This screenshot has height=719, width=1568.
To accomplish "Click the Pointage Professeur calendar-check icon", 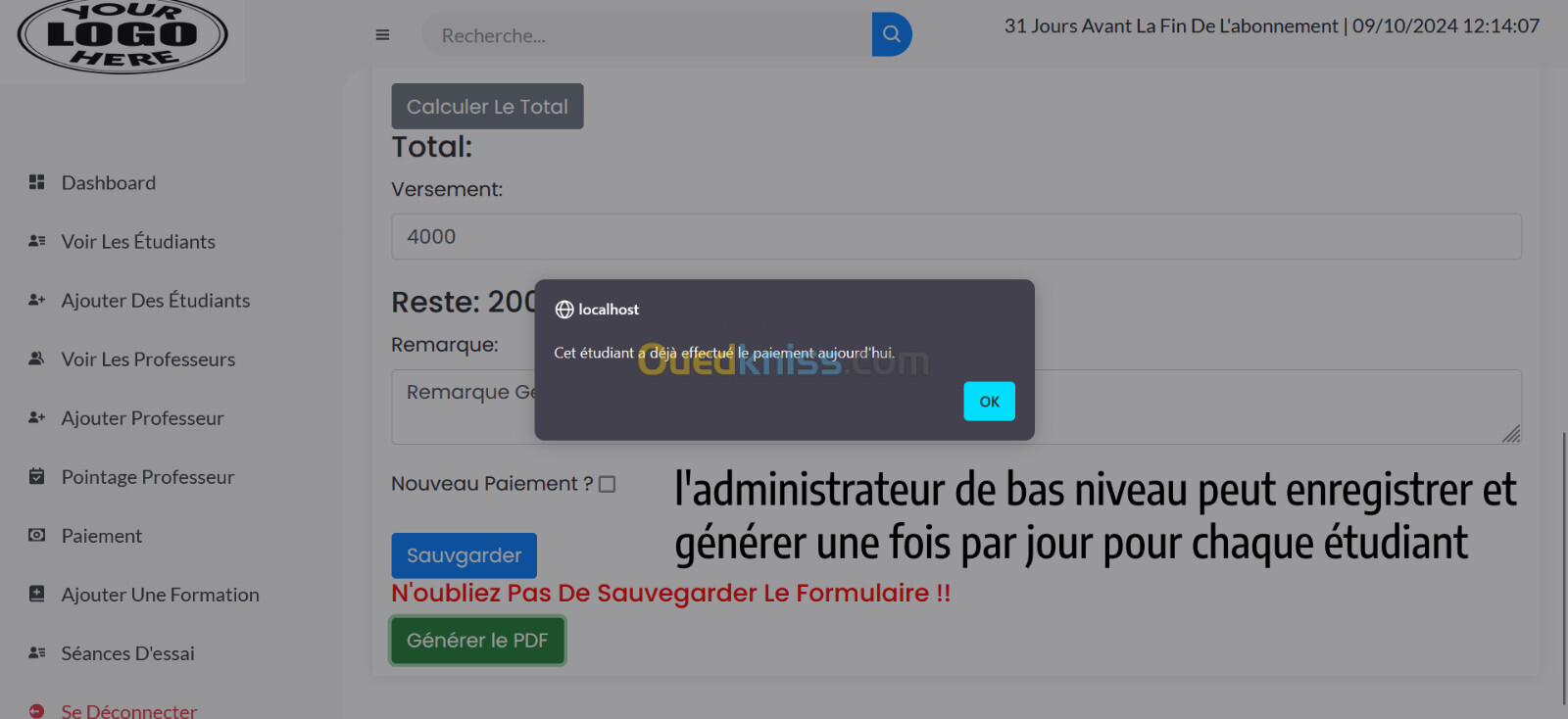I will [37, 476].
